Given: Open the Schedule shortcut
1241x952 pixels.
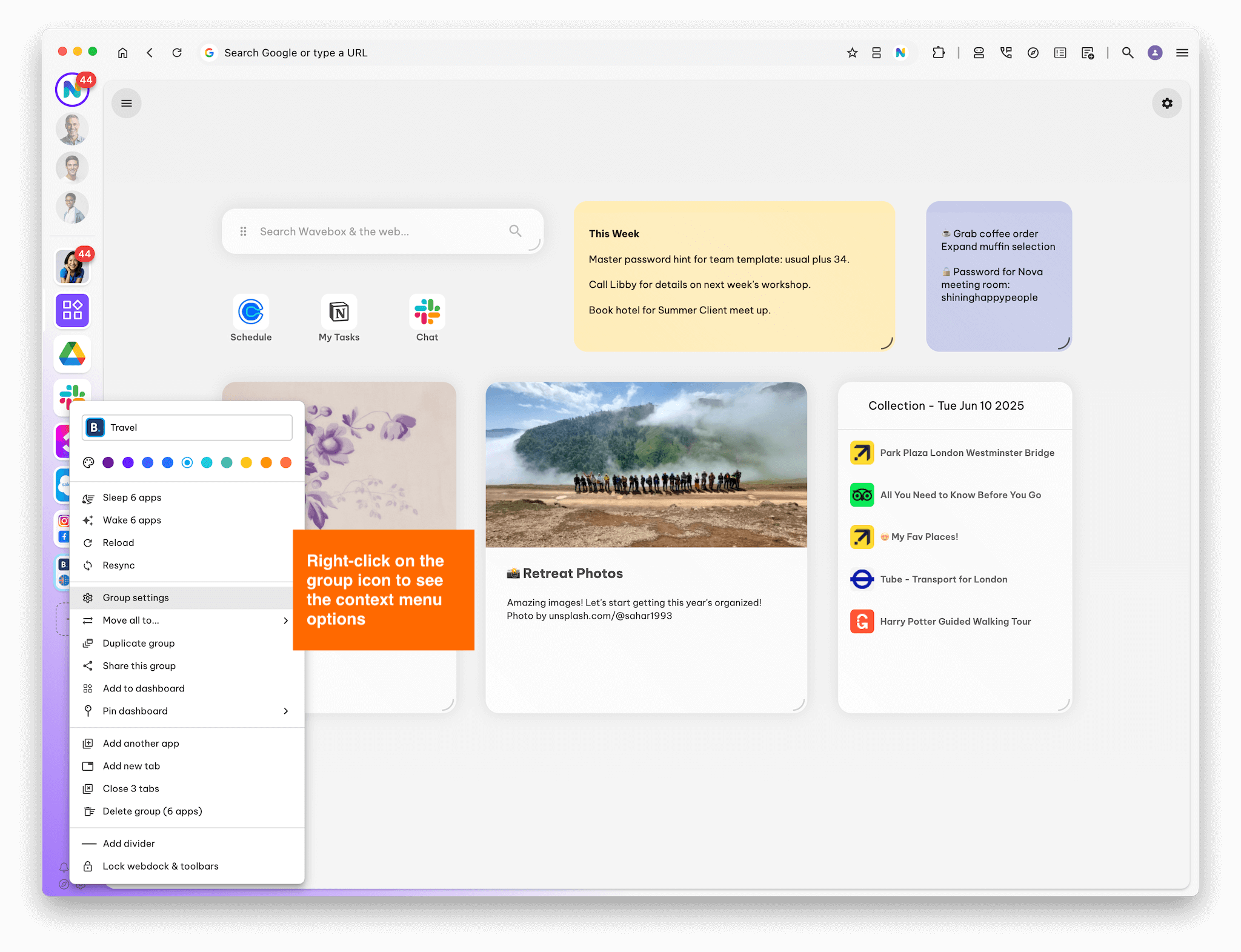Looking at the screenshot, I should coord(251,319).
